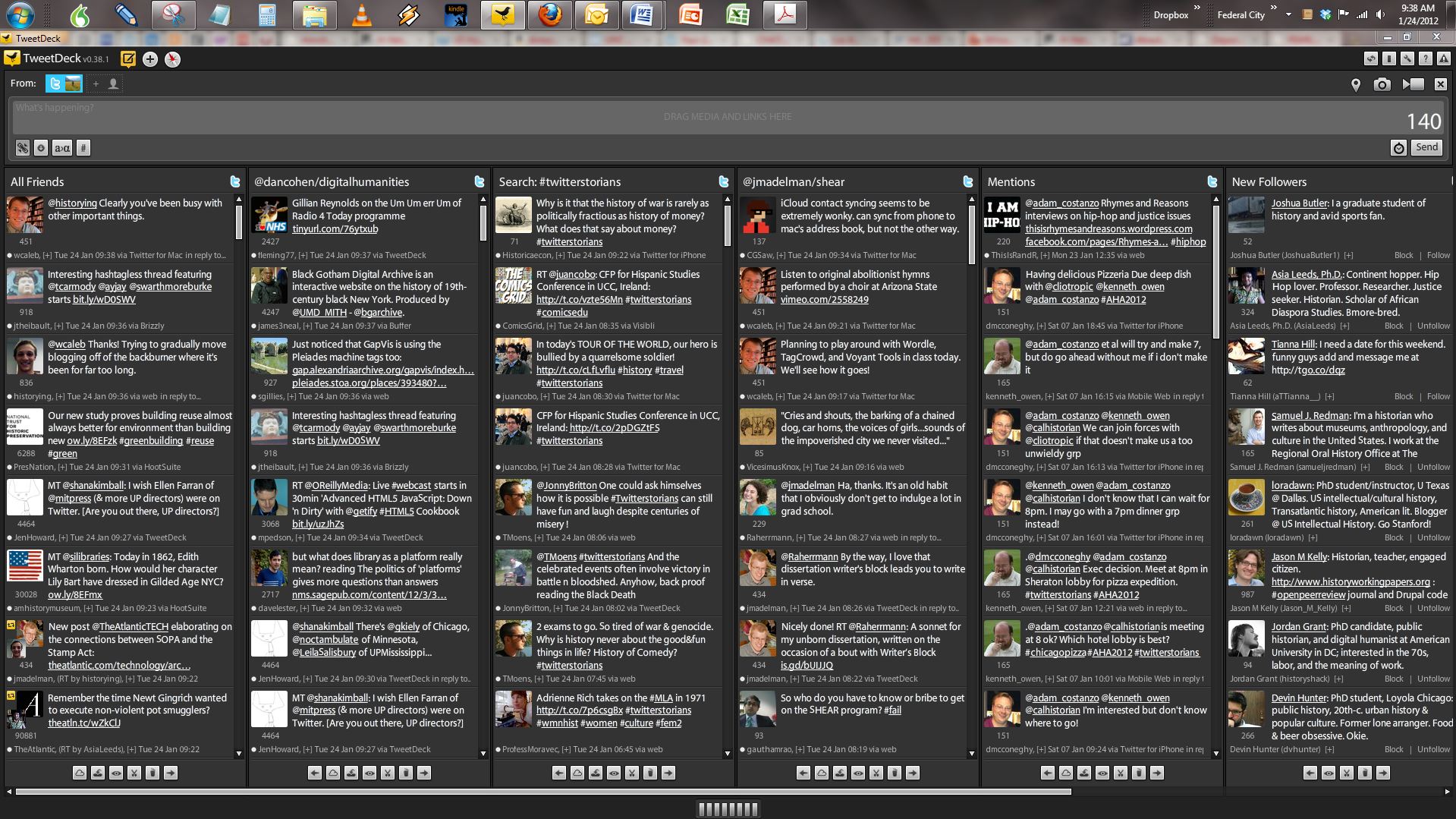Click the round download-arrow button in composer
Screen dimensions: 1456x819
click(x=41, y=148)
